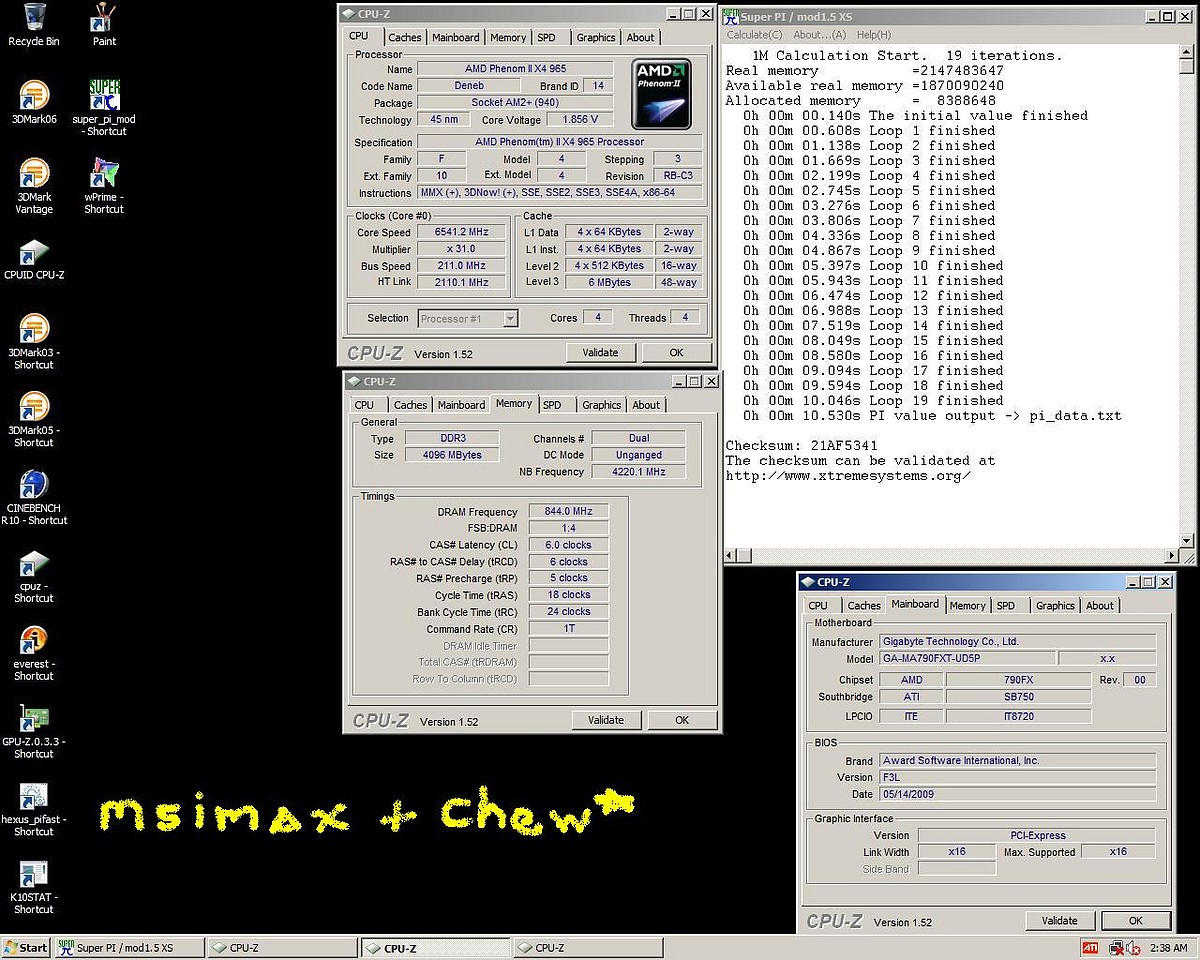The height and width of the screenshot is (960, 1200).
Task: Click the Multiplier value x 31.0
Action: (x=460, y=249)
